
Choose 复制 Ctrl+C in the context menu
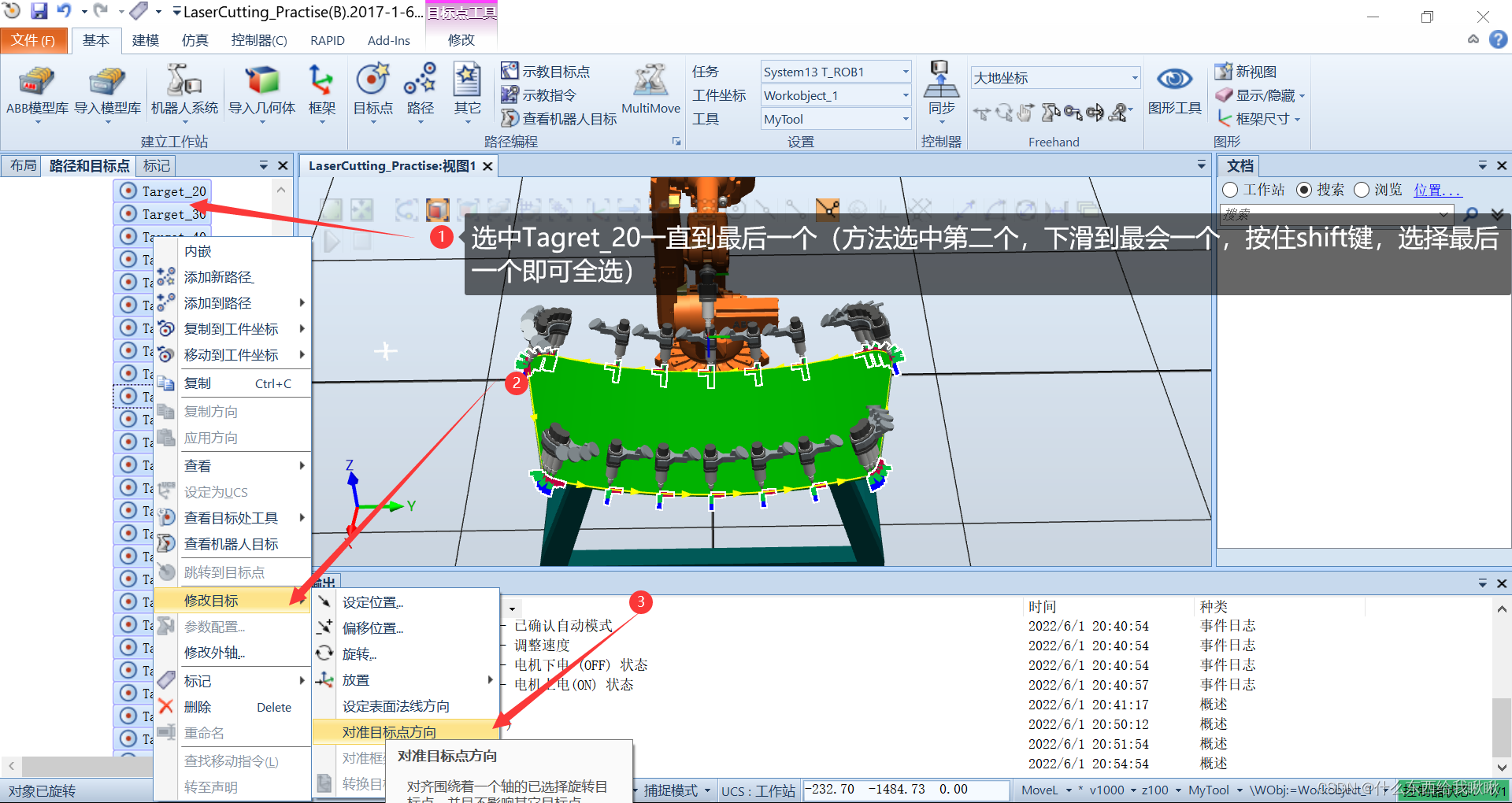[232, 383]
